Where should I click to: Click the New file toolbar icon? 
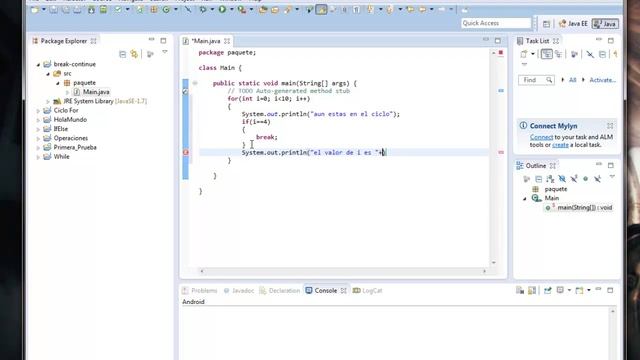[35, 9]
